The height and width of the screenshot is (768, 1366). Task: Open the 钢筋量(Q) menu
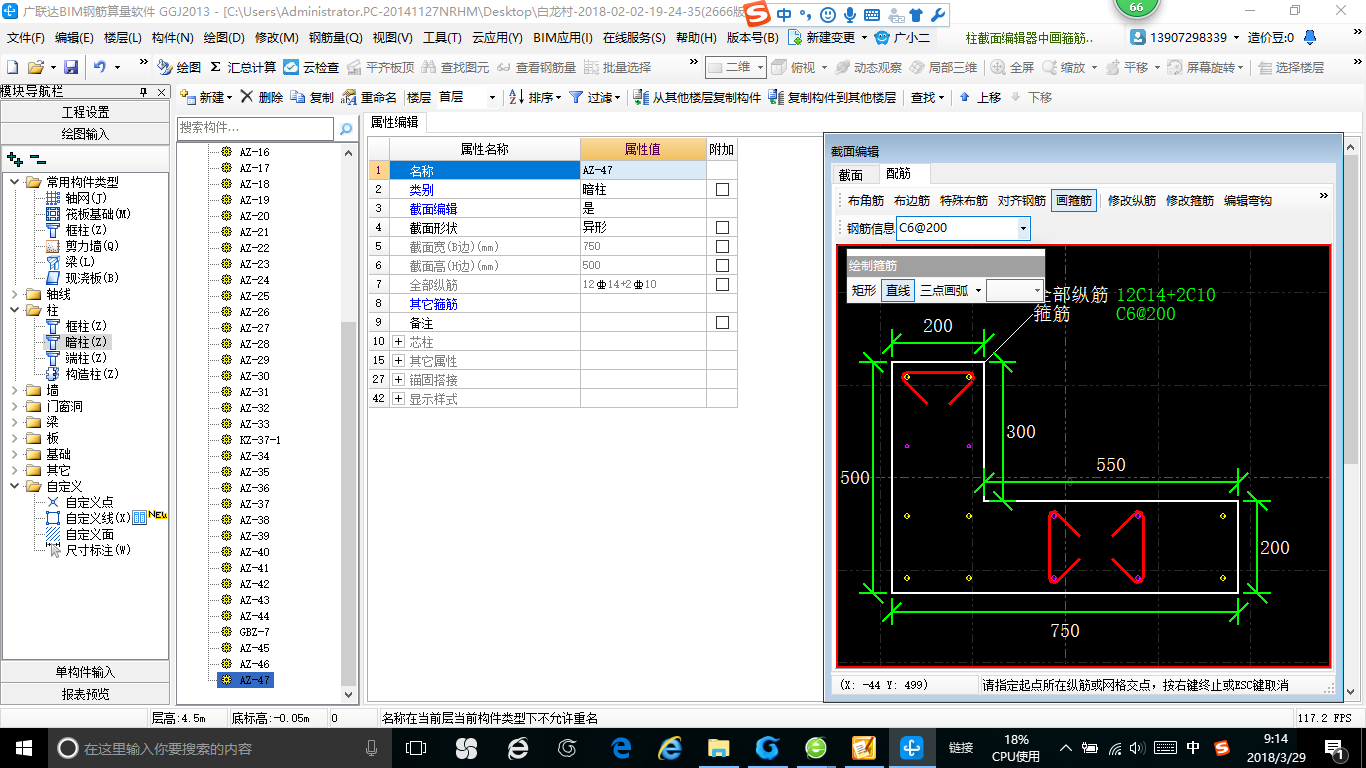tap(336, 37)
